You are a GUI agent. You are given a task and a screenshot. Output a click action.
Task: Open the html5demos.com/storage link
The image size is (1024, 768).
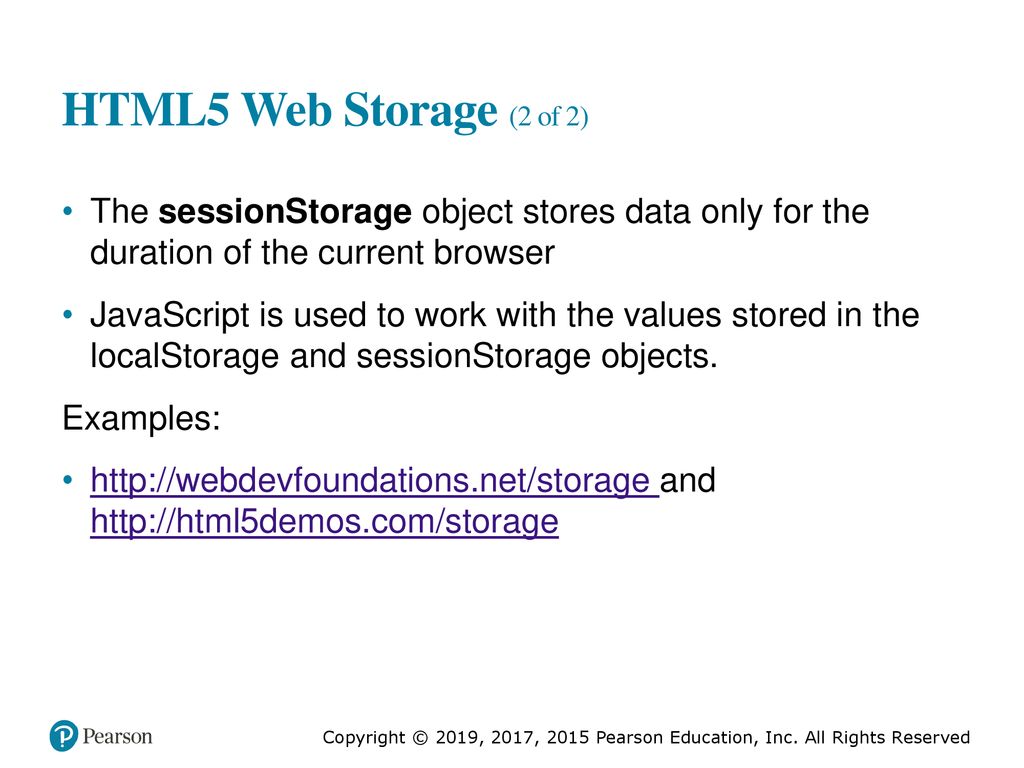pyautogui.click(x=325, y=522)
